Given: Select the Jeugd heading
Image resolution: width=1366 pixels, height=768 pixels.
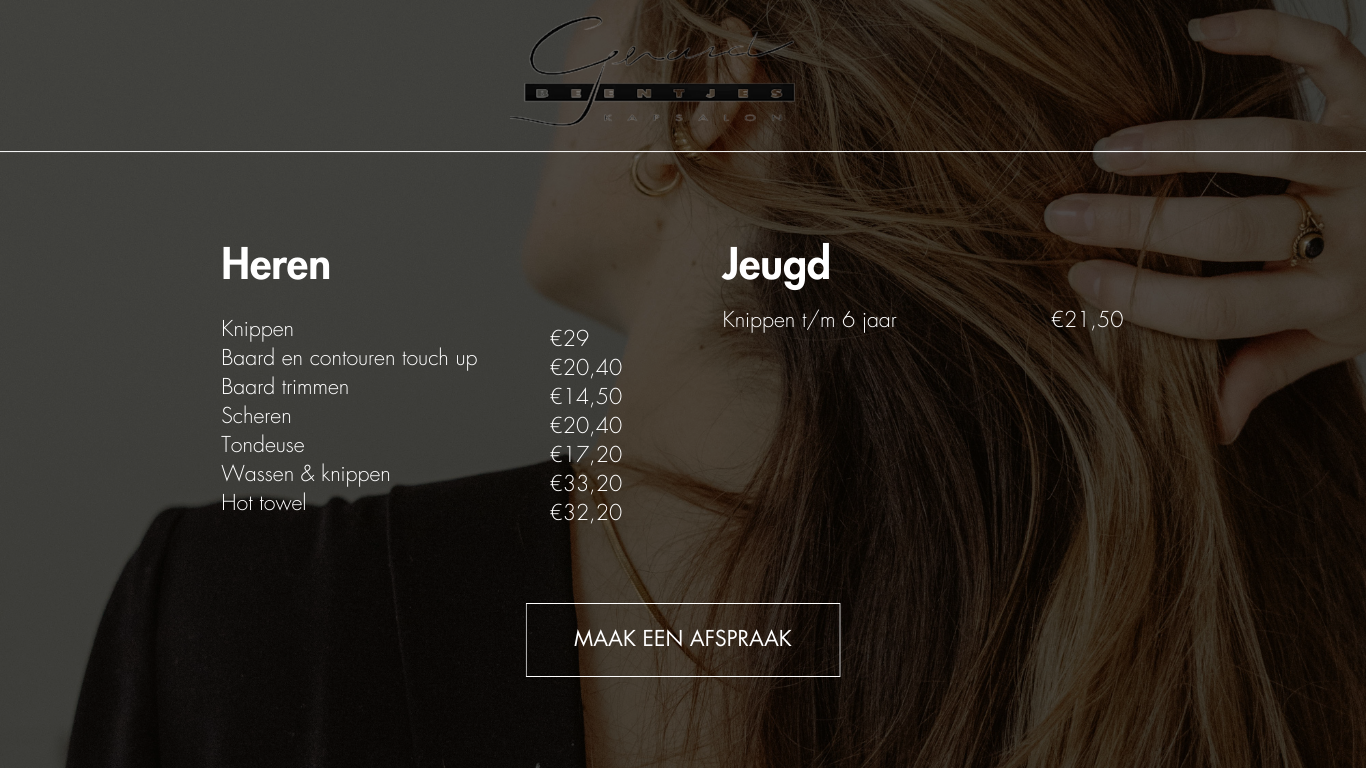Looking at the screenshot, I should point(776,265).
